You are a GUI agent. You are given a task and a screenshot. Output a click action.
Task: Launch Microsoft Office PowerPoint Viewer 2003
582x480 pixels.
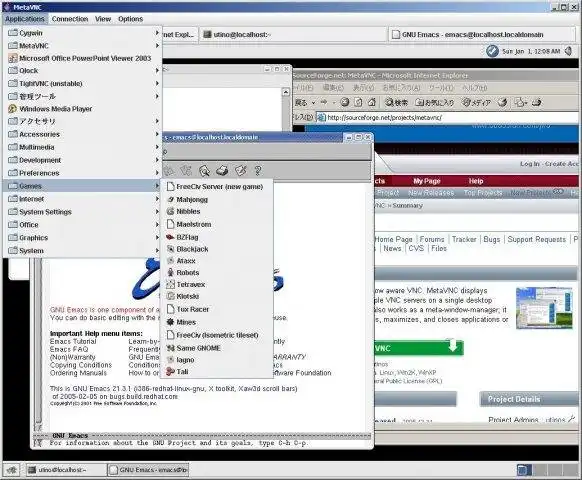tap(83, 58)
